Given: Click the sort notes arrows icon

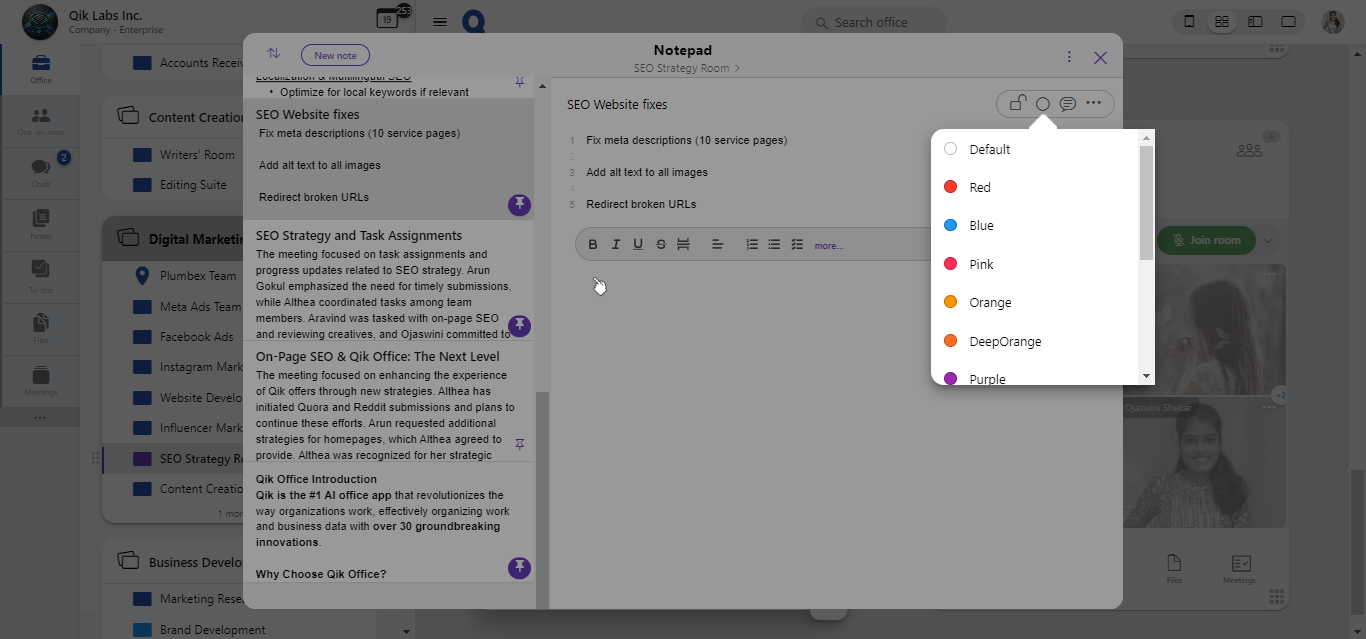Looking at the screenshot, I should pyautogui.click(x=274, y=54).
